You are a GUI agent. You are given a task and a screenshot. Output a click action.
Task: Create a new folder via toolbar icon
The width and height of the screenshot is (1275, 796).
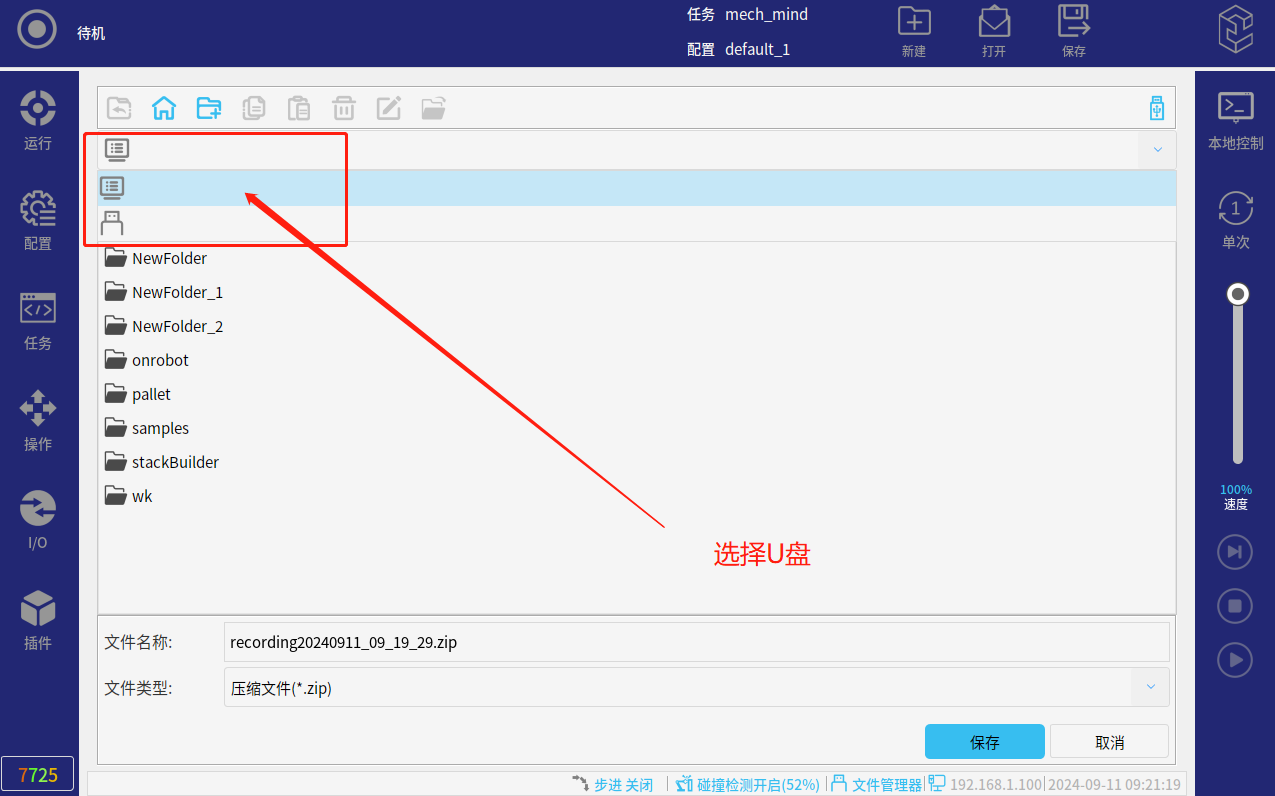tap(209, 108)
